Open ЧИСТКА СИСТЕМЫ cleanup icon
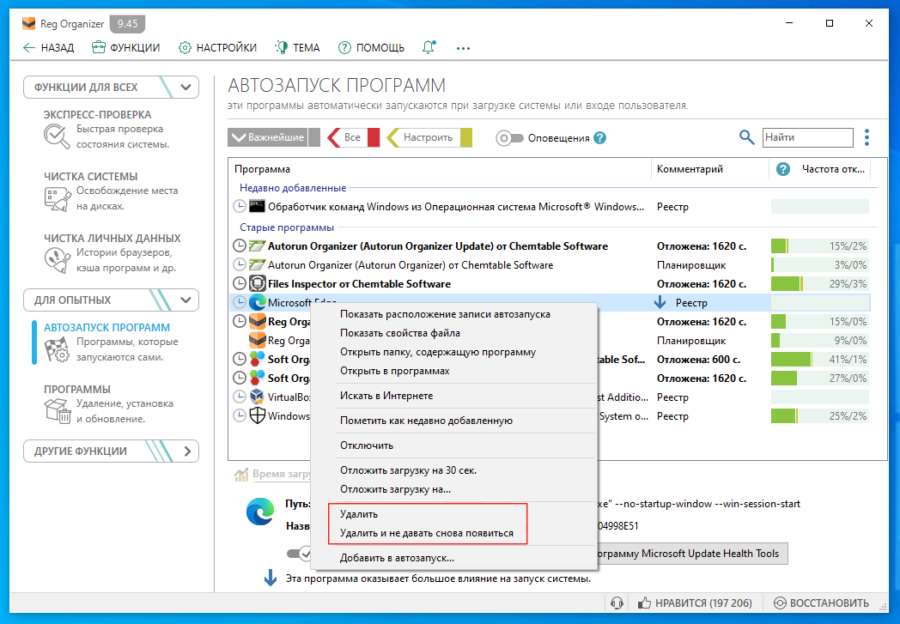900x624 pixels. click(x=57, y=199)
